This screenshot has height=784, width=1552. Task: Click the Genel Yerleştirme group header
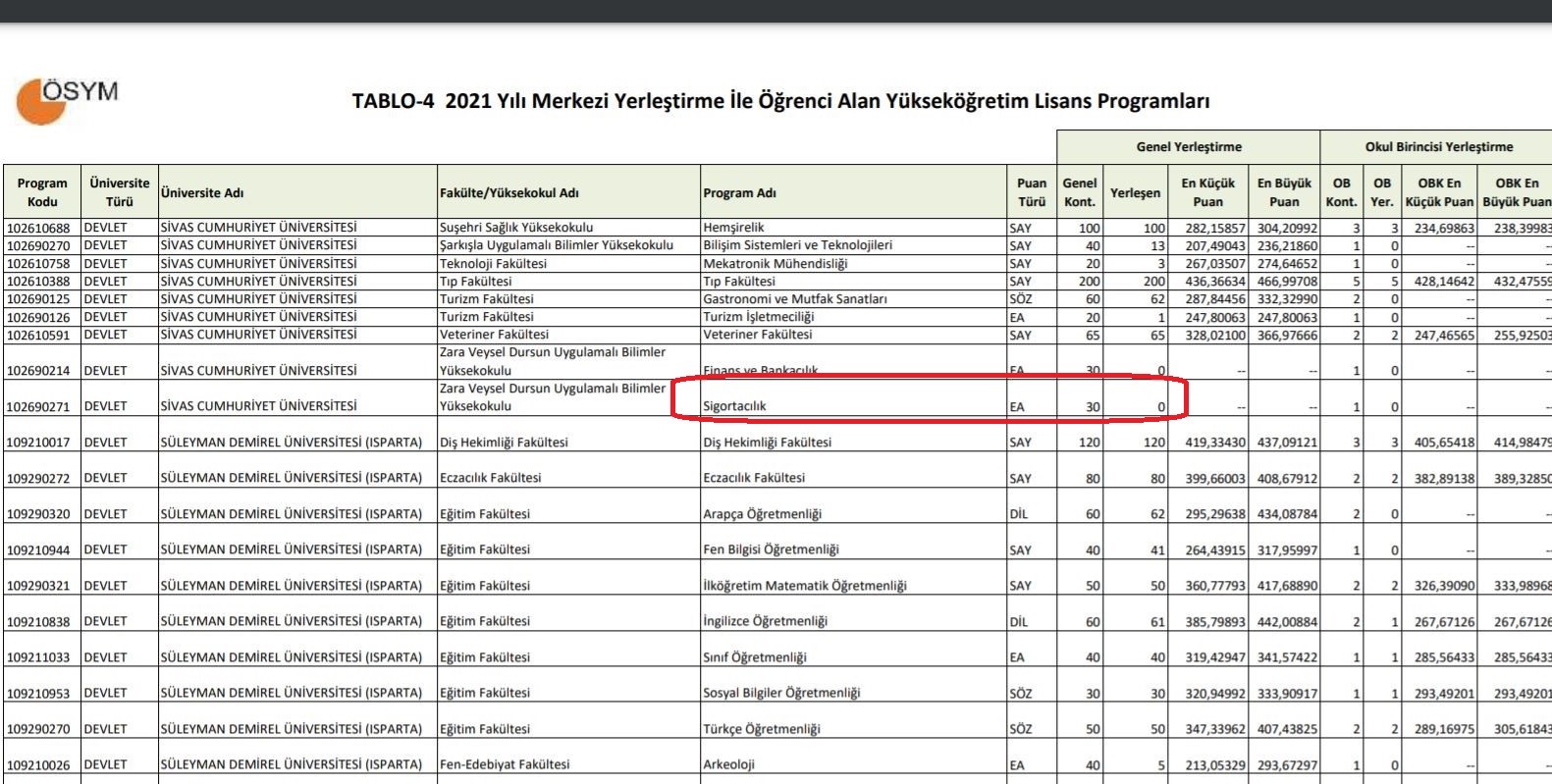click(x=1189, y=147)
